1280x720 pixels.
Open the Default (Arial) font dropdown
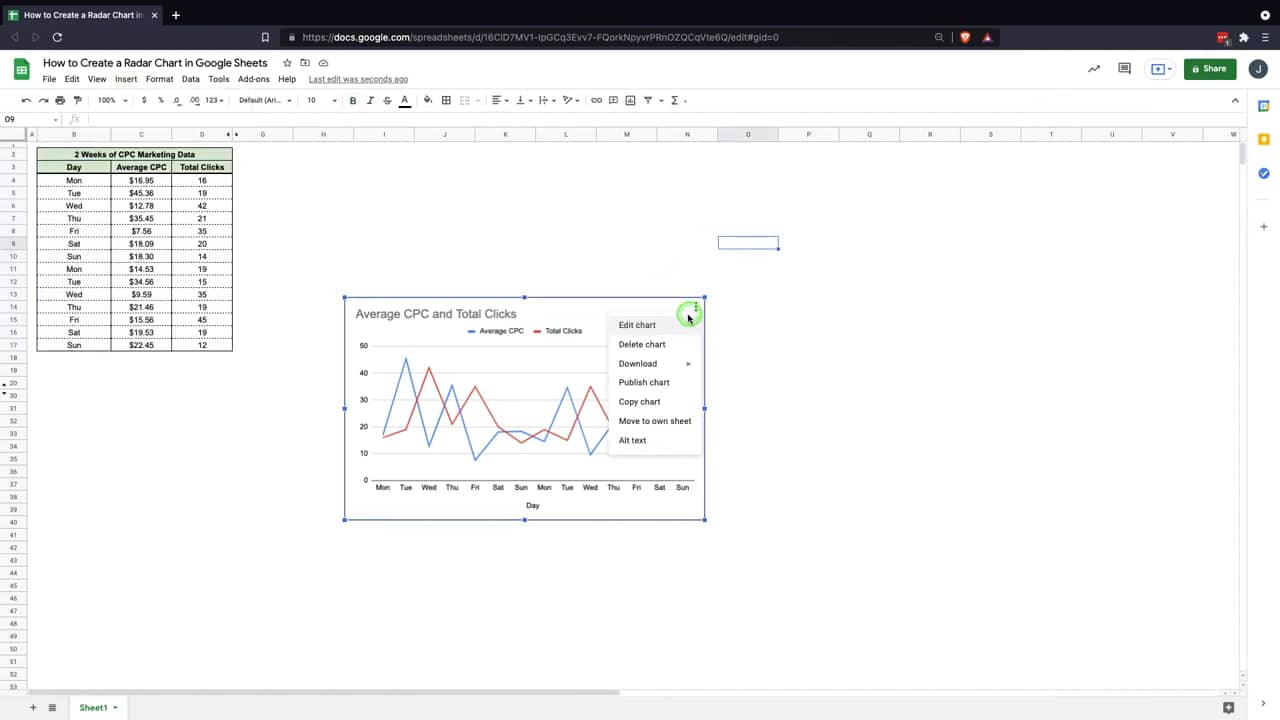(265, 100)
